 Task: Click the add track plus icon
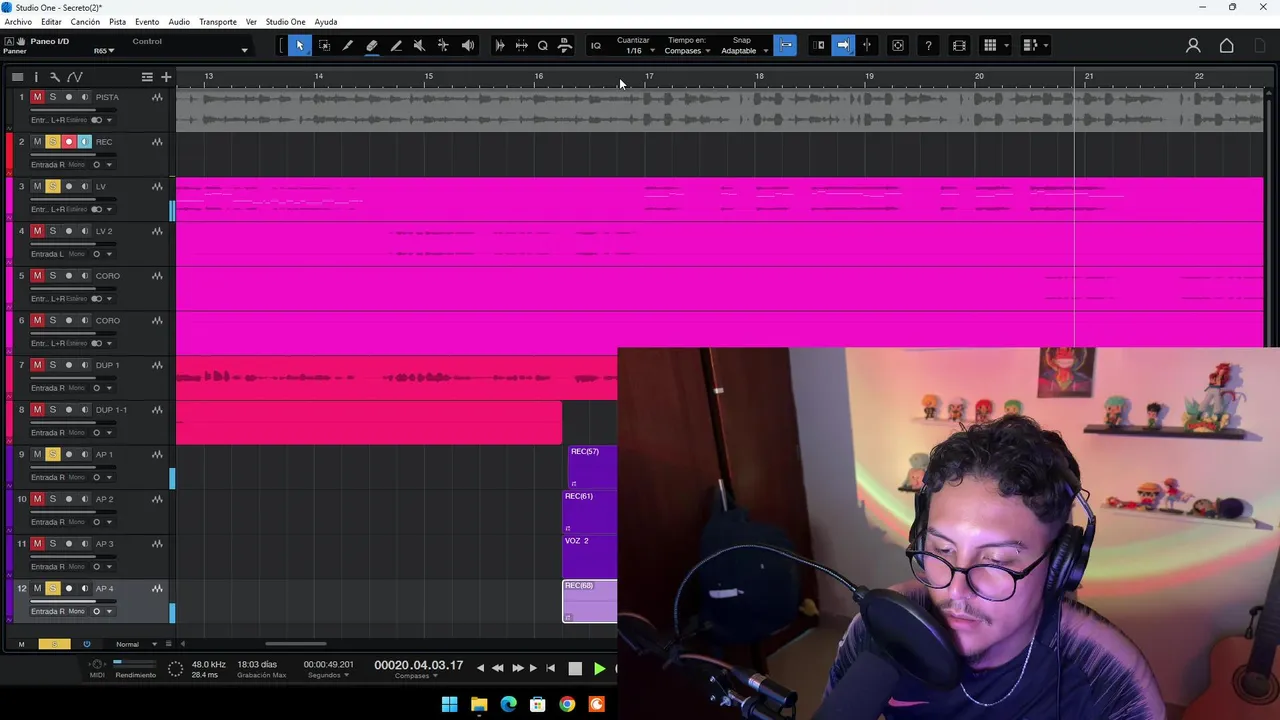[166, 77]
